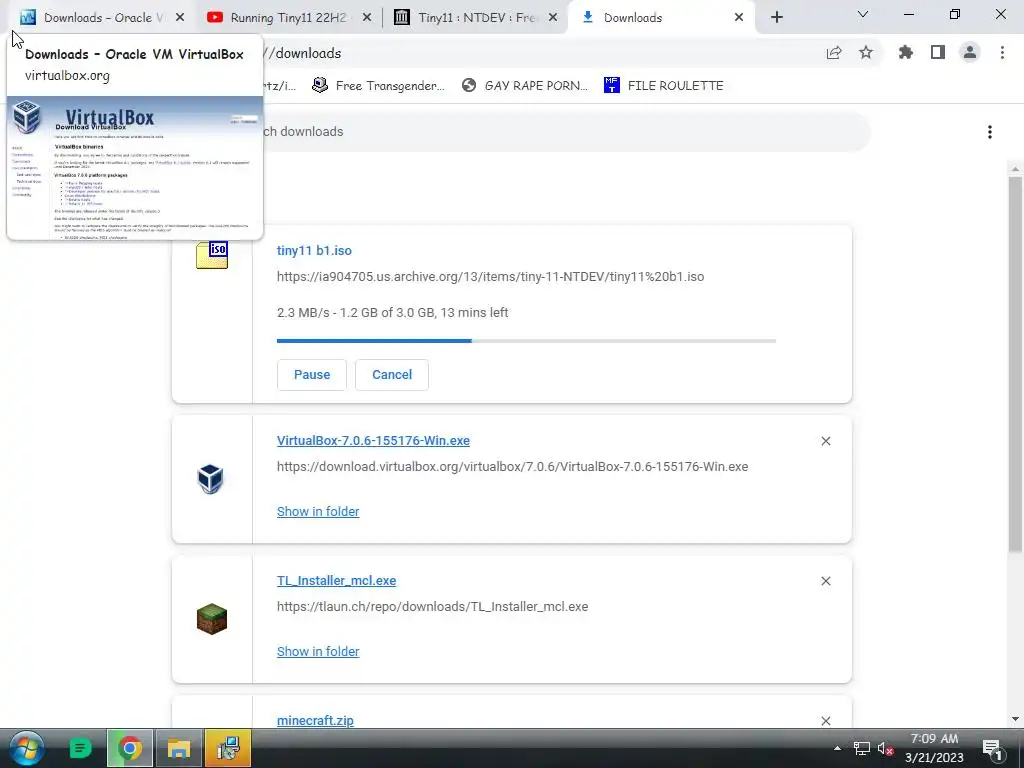Image resolution: width=1024 pixels, height=768 pixels.
Task: Click the VirtualBox tab preview thumbnail
Action: click(x=135, y=167)
